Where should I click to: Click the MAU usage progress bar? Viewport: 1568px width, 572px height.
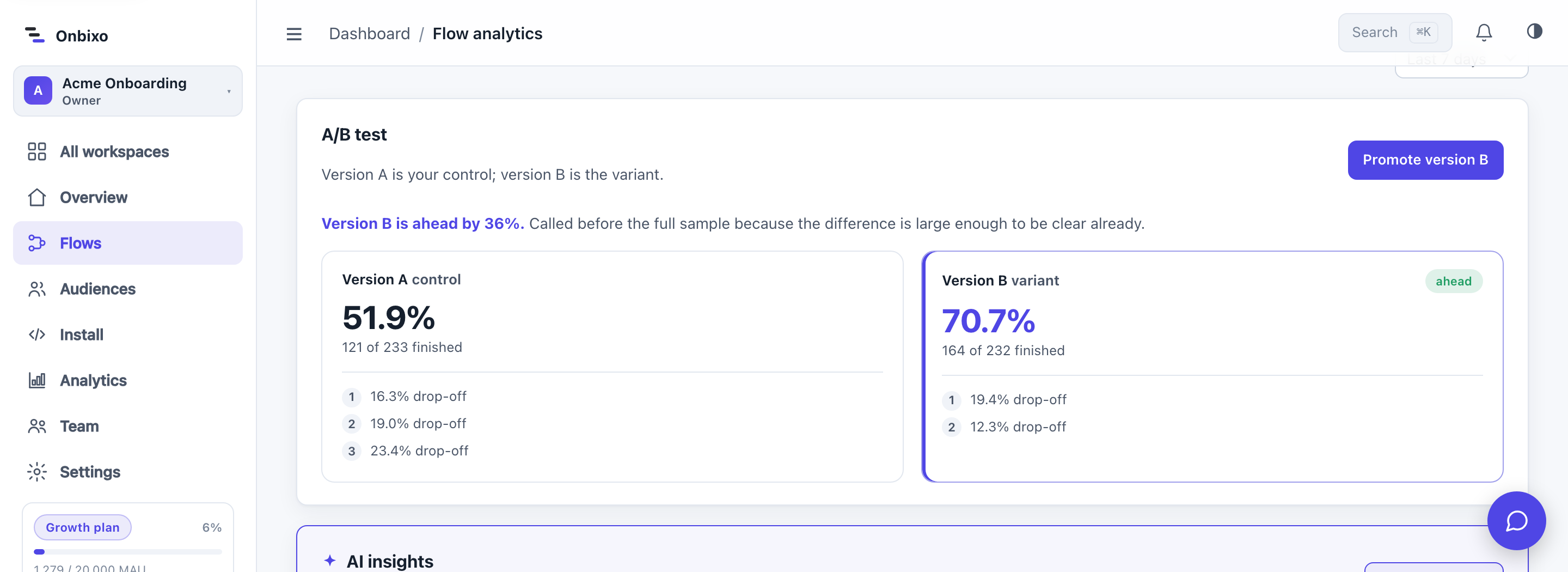click(128, 551)
